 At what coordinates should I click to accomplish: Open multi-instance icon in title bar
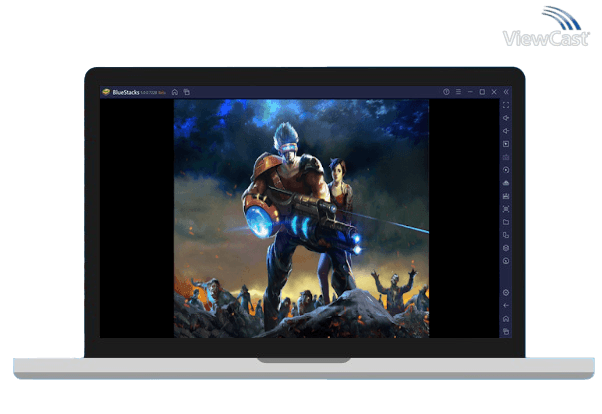(x=187, y=92)
